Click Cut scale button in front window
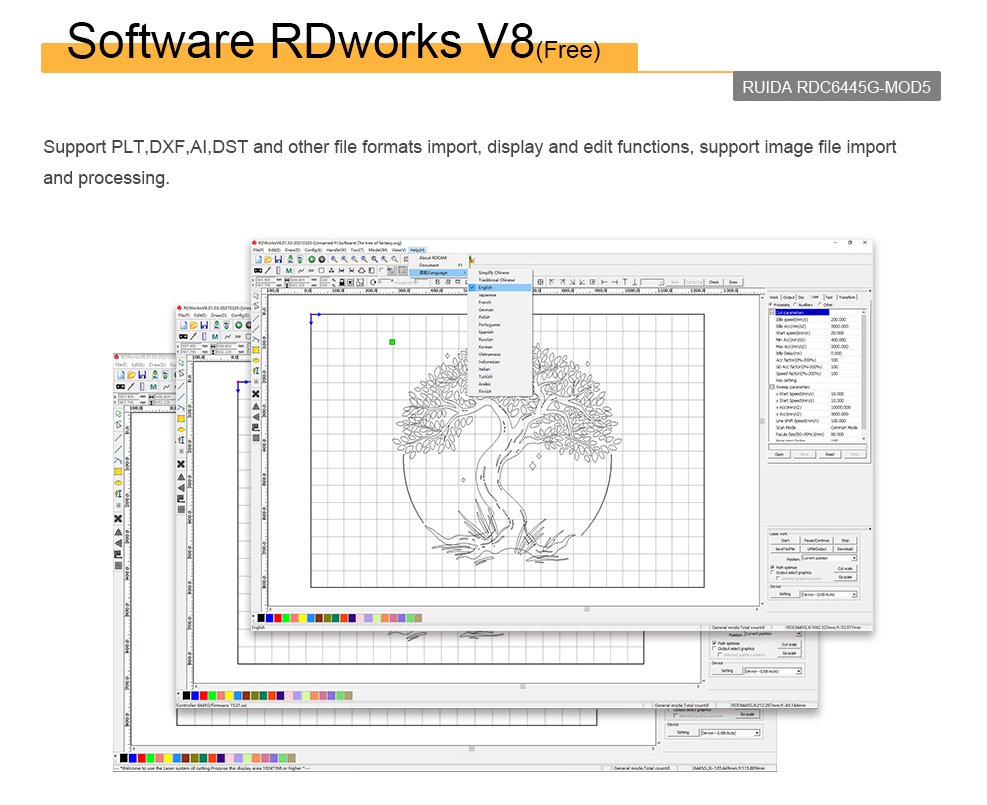Image resolution: width=987 pixels, height=805 pixels. click(x=845, y=569)
